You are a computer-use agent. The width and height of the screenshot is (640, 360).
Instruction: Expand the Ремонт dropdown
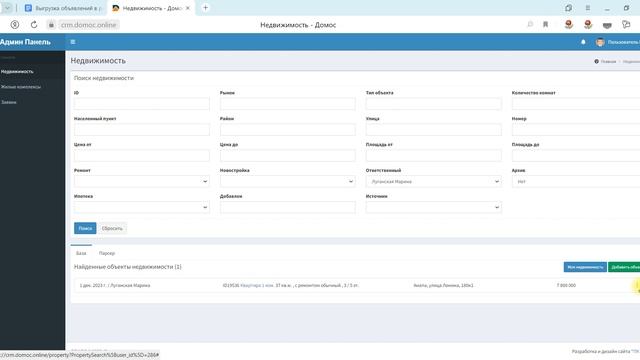click(142, 181)
